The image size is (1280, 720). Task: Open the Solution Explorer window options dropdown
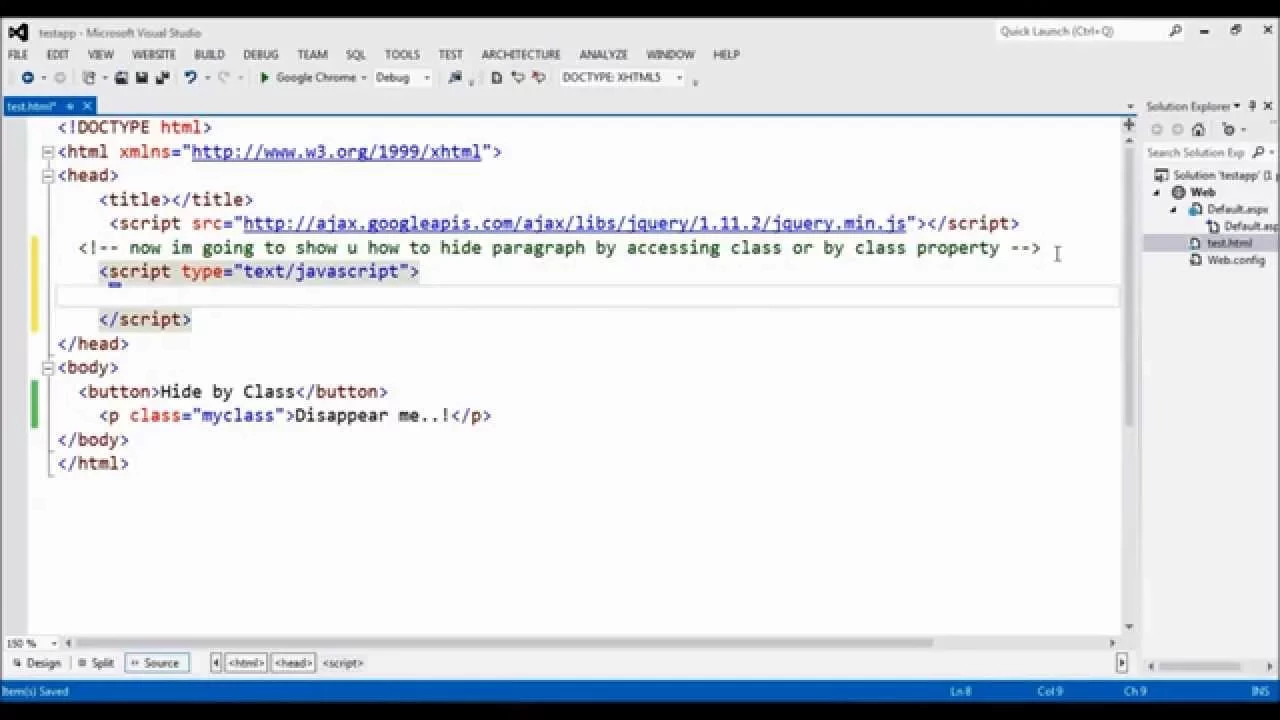pos(1236,106)
